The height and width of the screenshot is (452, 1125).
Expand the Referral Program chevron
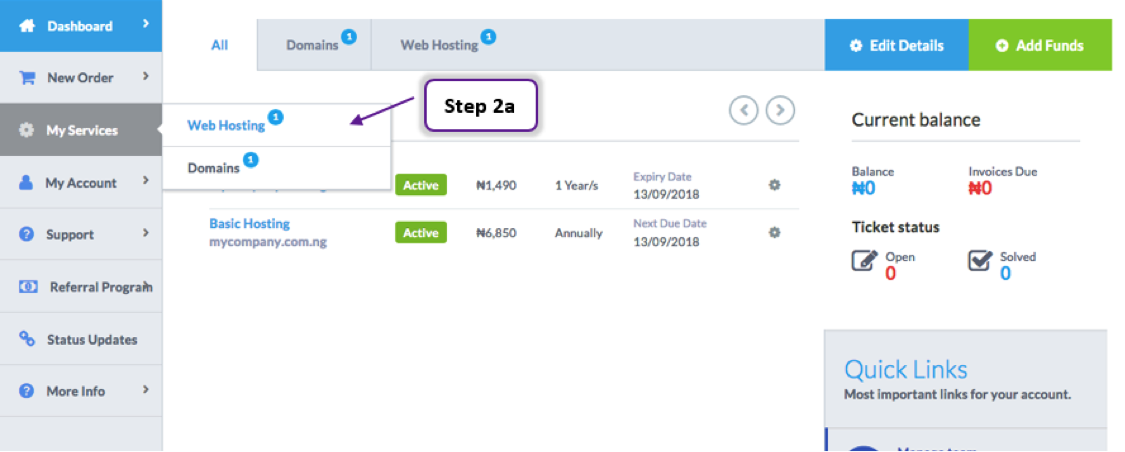pos(148,286)
